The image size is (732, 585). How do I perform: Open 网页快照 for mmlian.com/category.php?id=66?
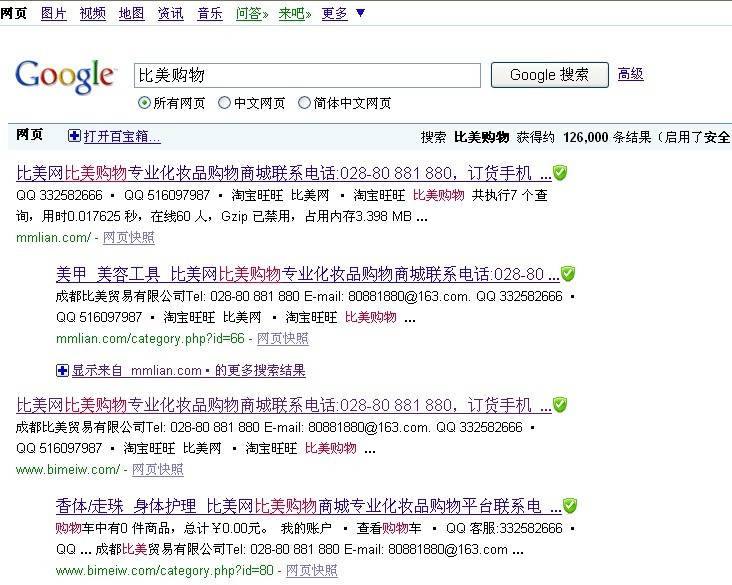[x=283, y=338]
